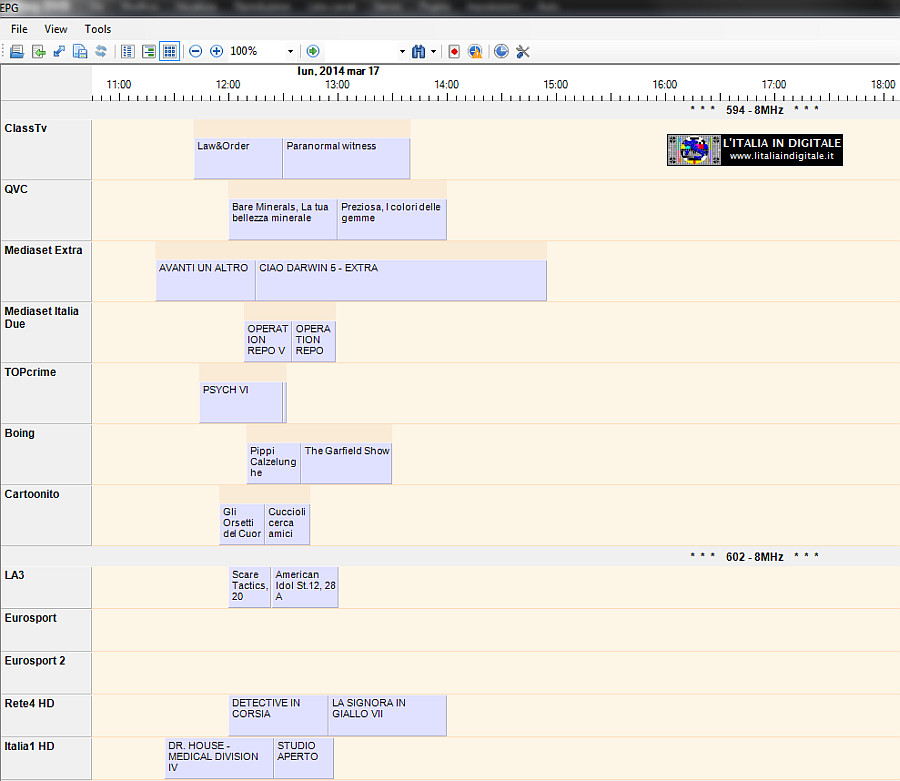900x781 pixels.
Task: Expand the empty combo box dropdown
Action: 402,51
